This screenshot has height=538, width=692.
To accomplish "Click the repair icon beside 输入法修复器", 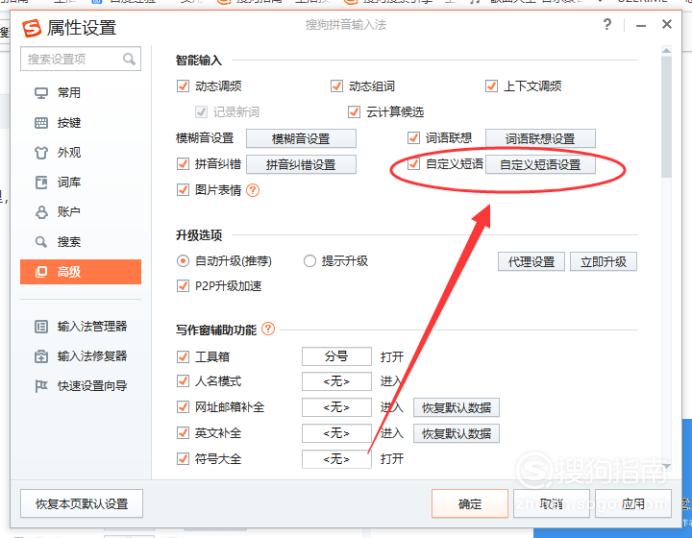I will (x=41, y=356).
